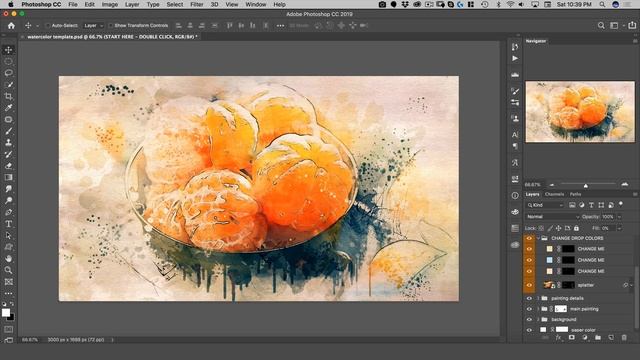Expand the main painting group
Screen dimensions: 640x360
point(538,309)
